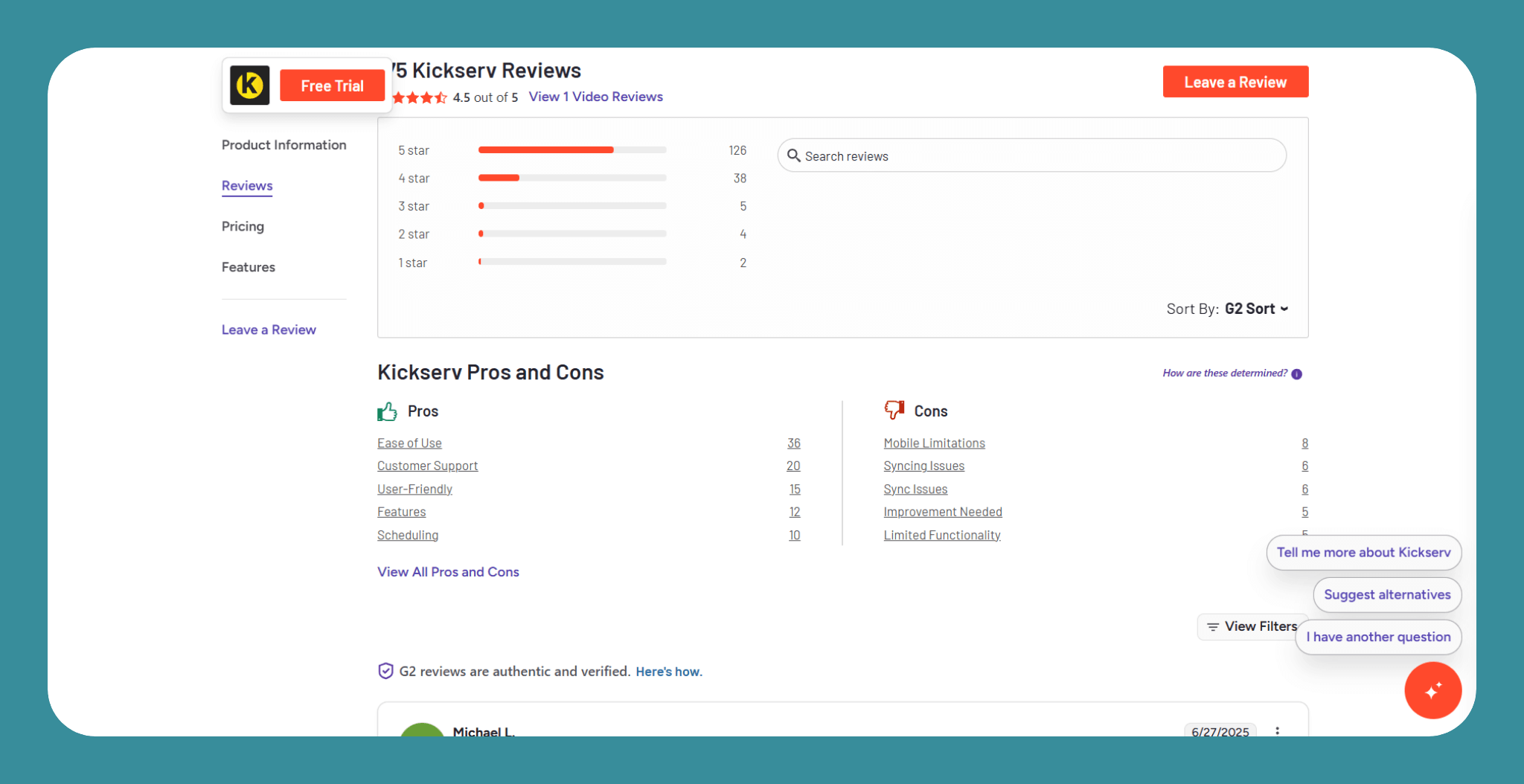Open the Improvement Needed con
Viewport: 1524px width, 784px height.
(x=943, y=512)
